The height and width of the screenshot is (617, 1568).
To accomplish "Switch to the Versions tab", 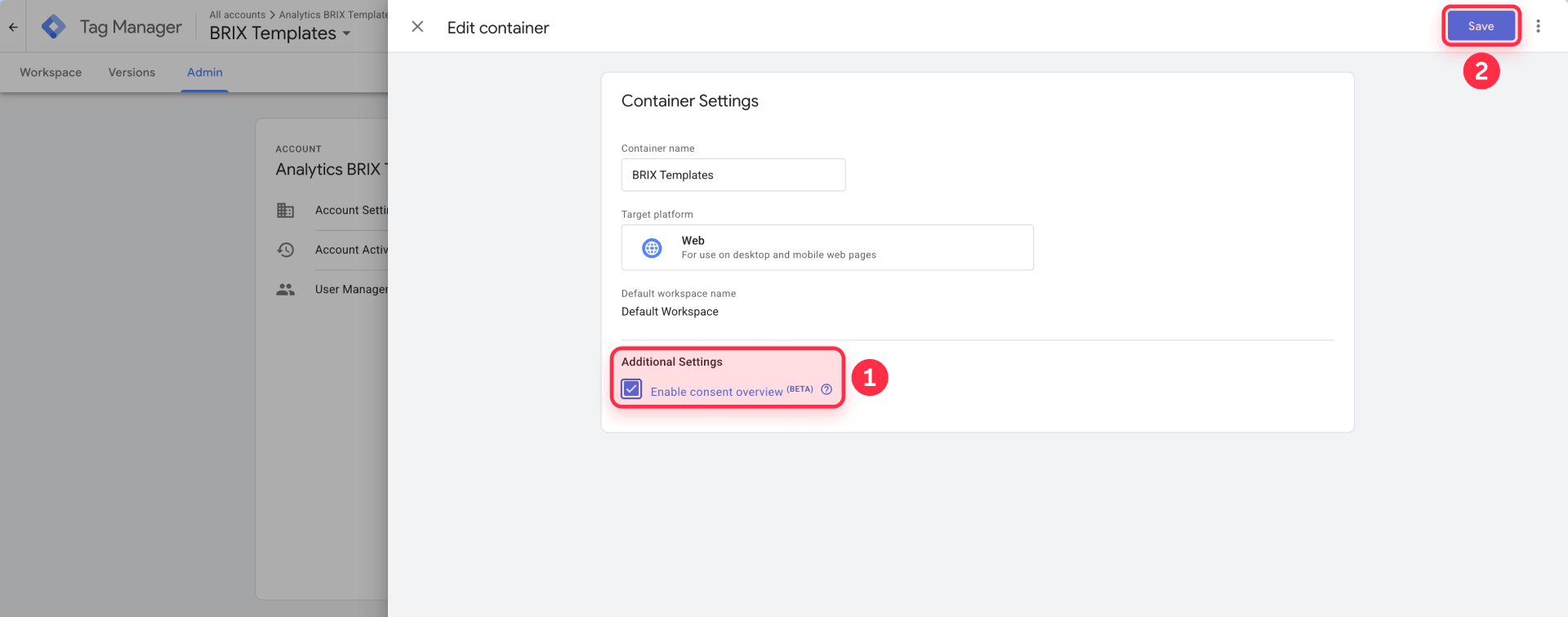I will [131, 73].
